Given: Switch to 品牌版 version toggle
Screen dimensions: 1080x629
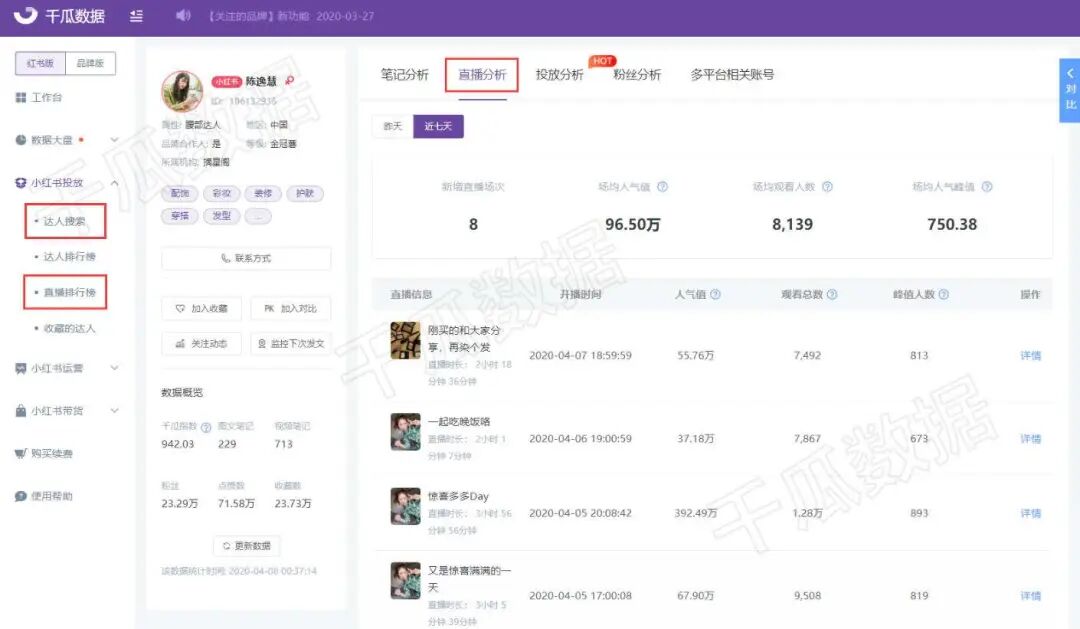Looking at the screenshot, I should (x=90, y=63).
